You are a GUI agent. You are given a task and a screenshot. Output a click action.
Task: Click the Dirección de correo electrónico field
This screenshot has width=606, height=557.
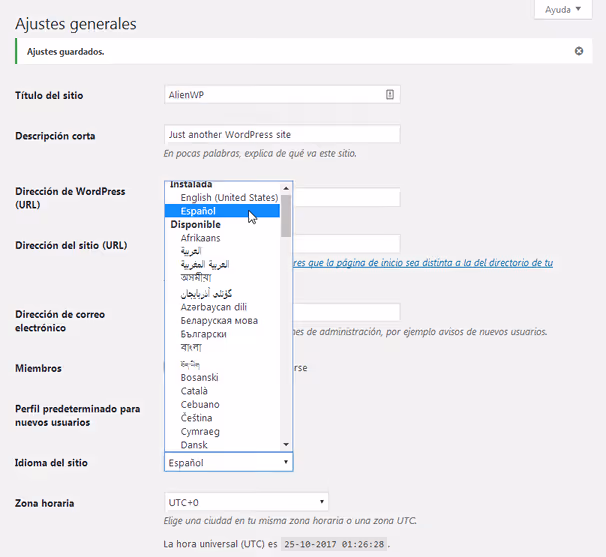(346, 312)
